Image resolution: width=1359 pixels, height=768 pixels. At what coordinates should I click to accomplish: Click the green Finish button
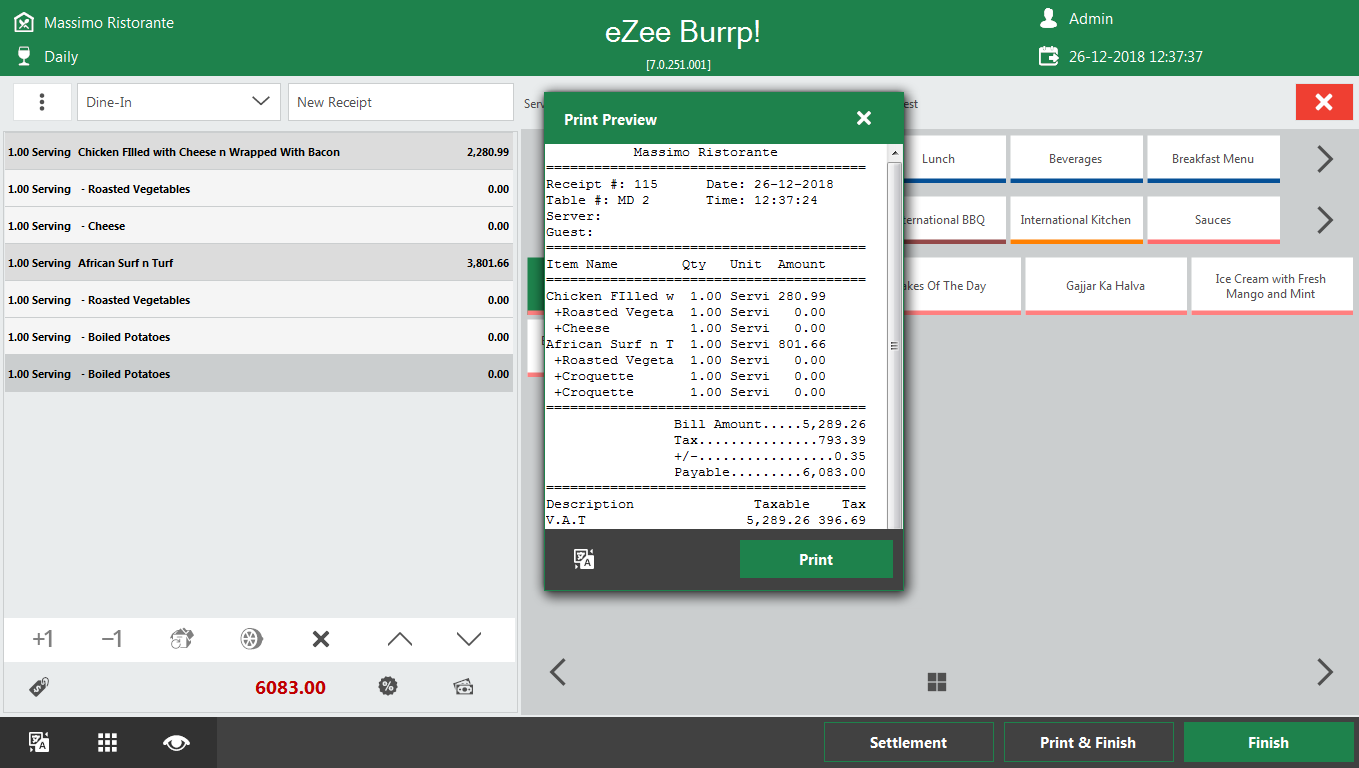click(x=1268, y=742)
